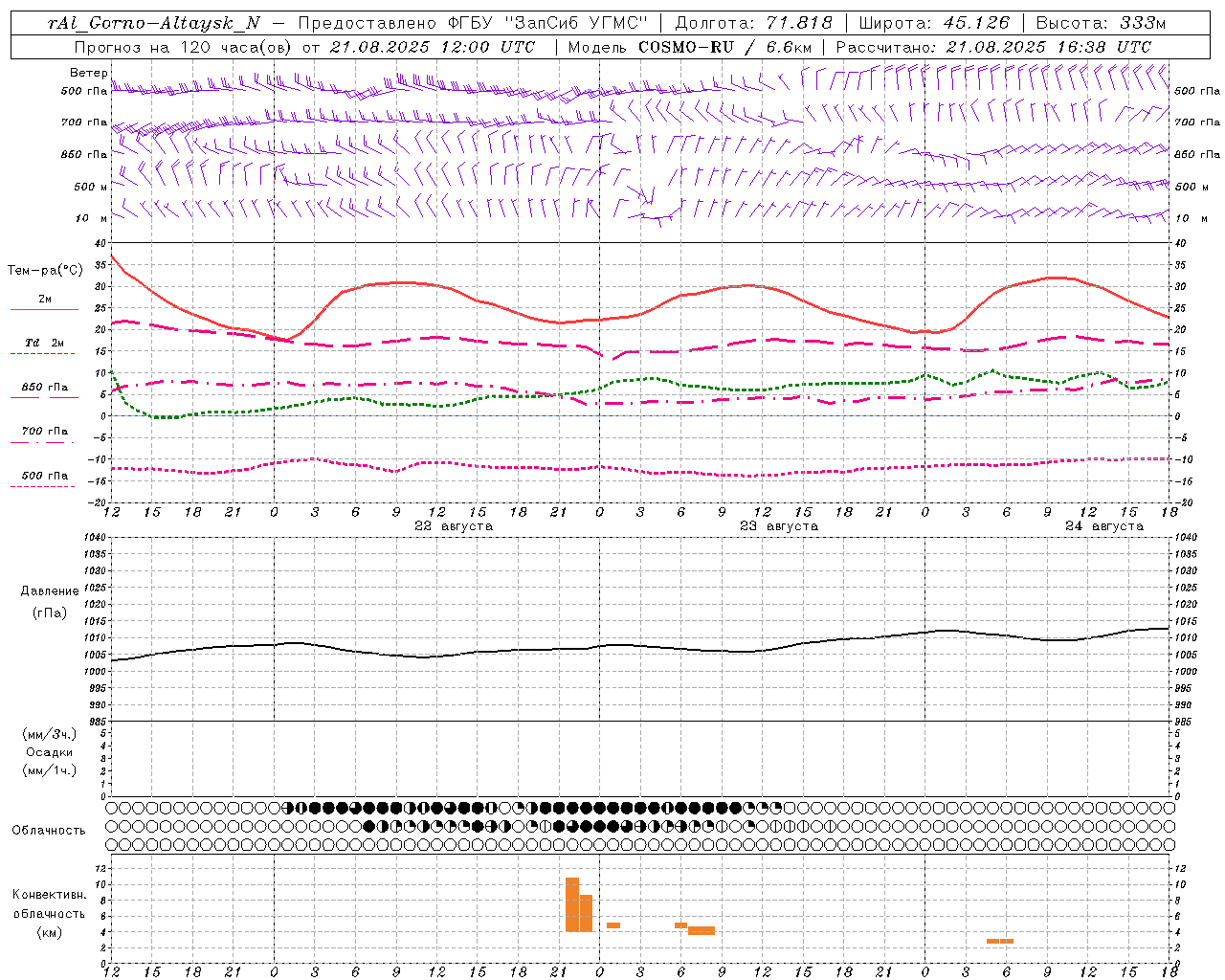Screen dimensions: 1225x980
Task: Click the tallest orange convective cloud bar
Action: [572, 904]
